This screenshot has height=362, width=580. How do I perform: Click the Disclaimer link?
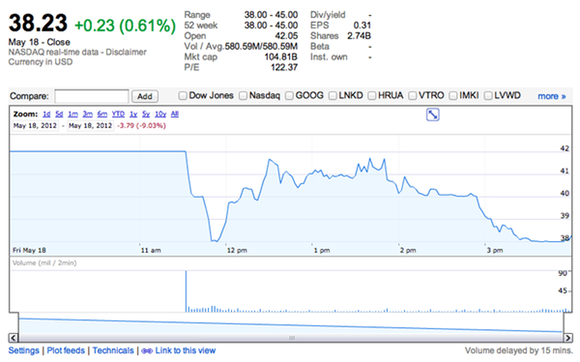pyautogui.click(x=126, y=52)
